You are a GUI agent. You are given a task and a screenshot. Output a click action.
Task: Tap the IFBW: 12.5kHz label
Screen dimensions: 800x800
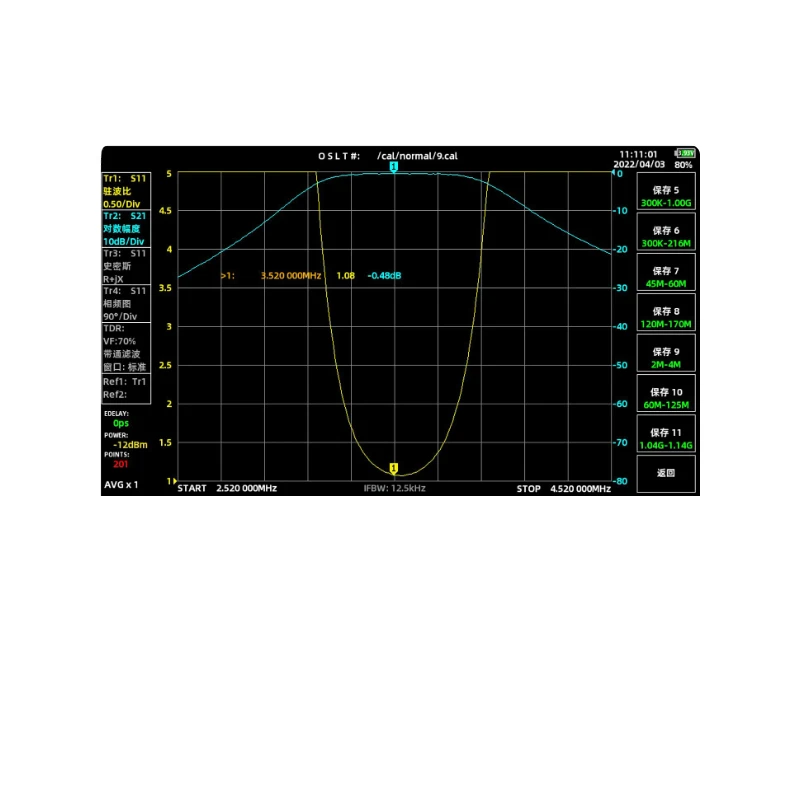(x=394, y=488)
